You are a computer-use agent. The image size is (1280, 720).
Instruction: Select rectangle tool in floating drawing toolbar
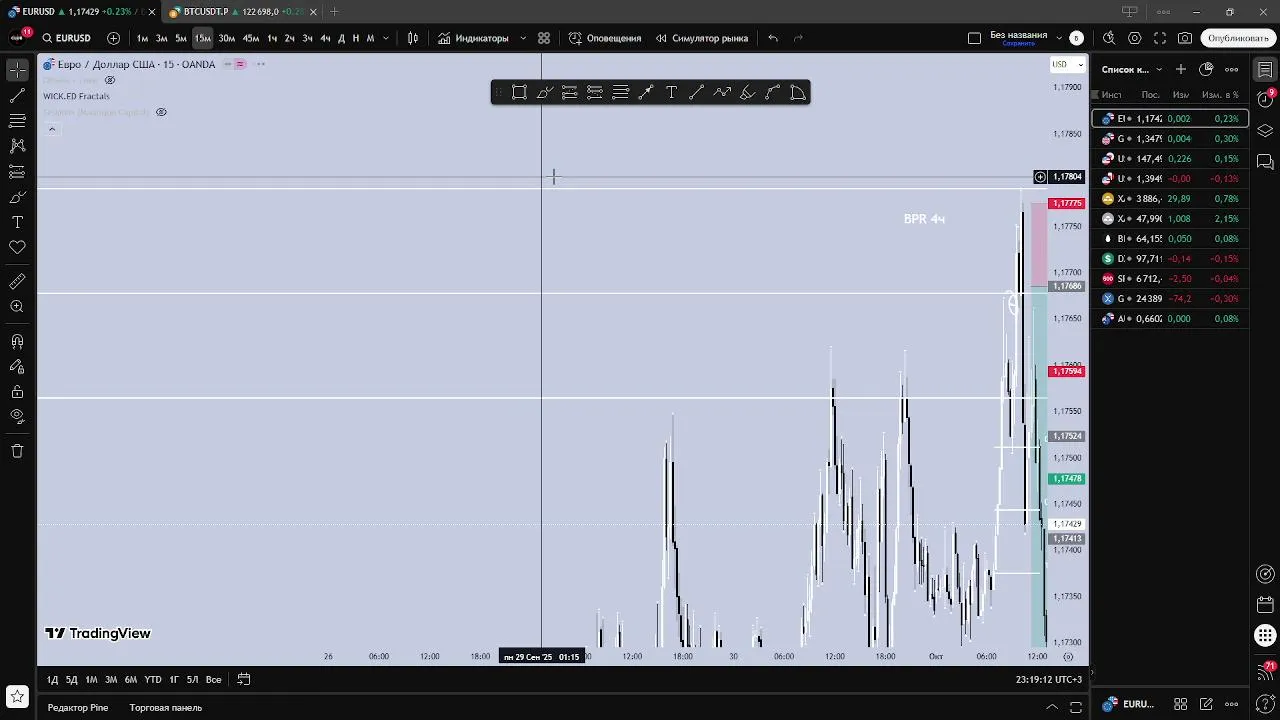coord(519,93)
